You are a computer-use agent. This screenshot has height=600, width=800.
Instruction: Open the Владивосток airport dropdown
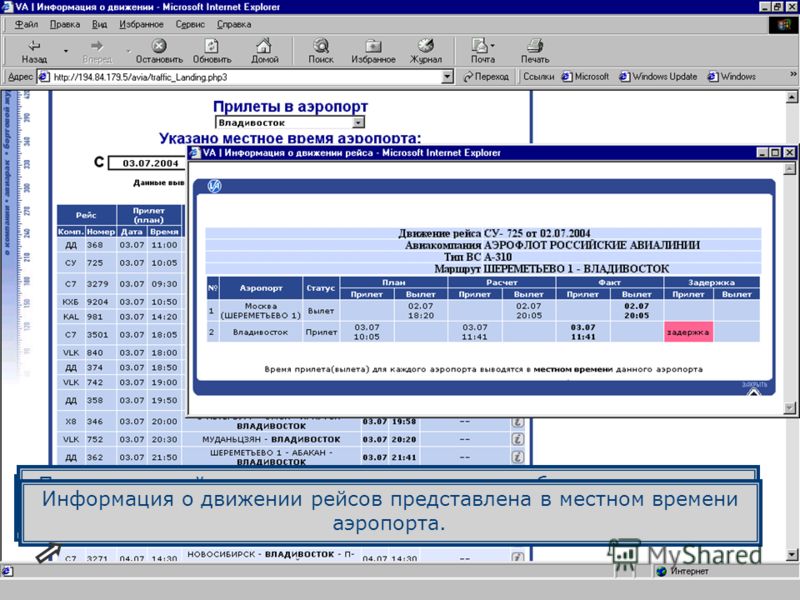click(290, 122)
